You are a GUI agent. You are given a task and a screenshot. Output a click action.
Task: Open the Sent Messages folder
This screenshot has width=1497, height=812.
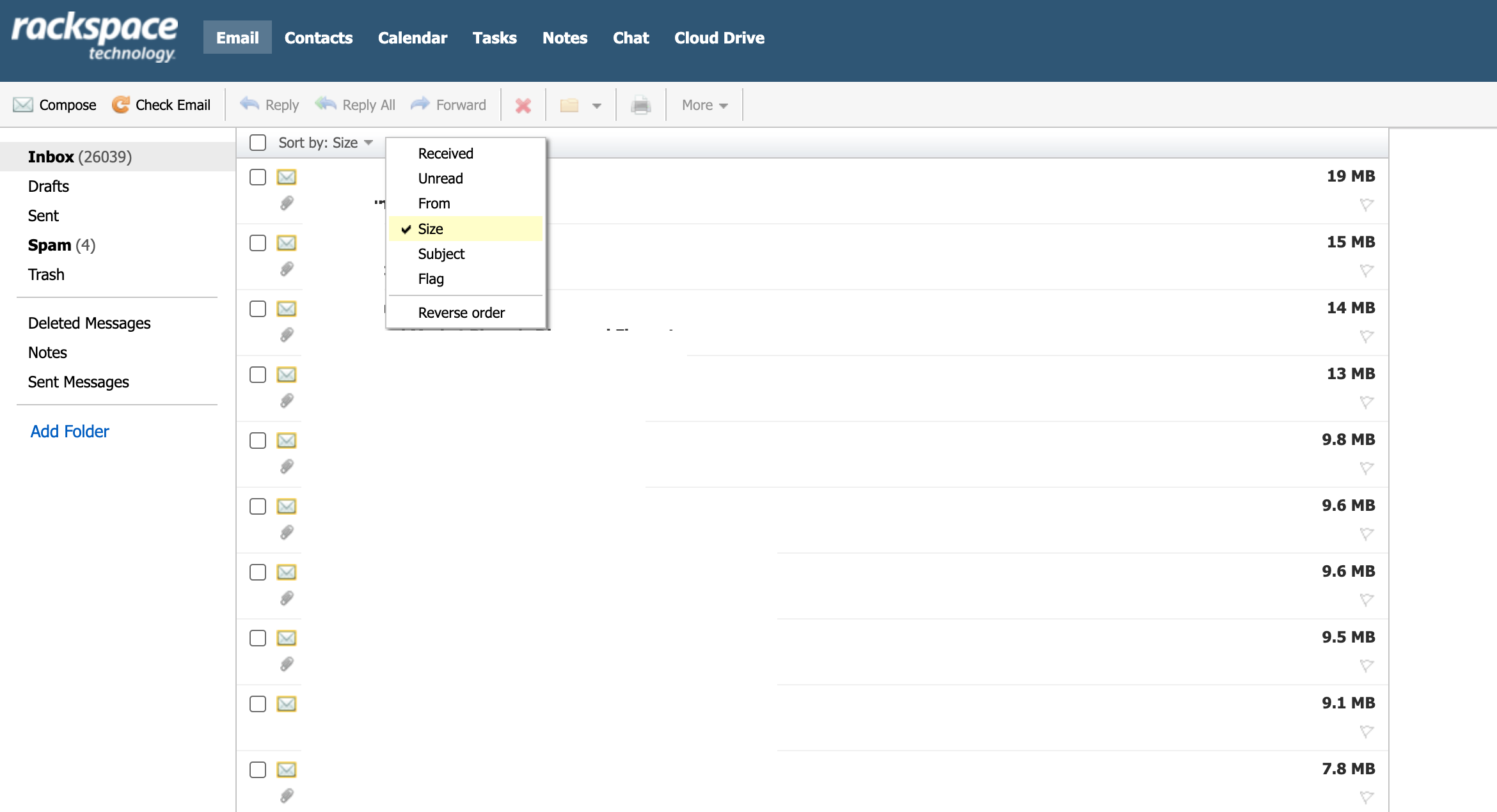pos(78,382)
